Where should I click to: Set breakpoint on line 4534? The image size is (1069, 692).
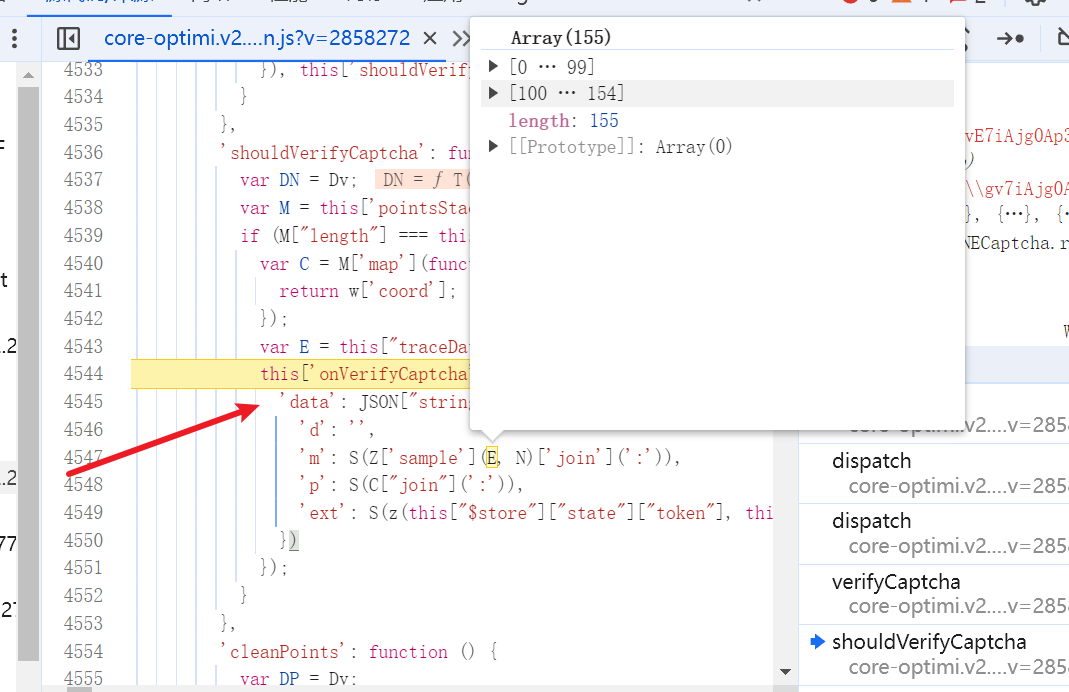[x=83, y=97]
